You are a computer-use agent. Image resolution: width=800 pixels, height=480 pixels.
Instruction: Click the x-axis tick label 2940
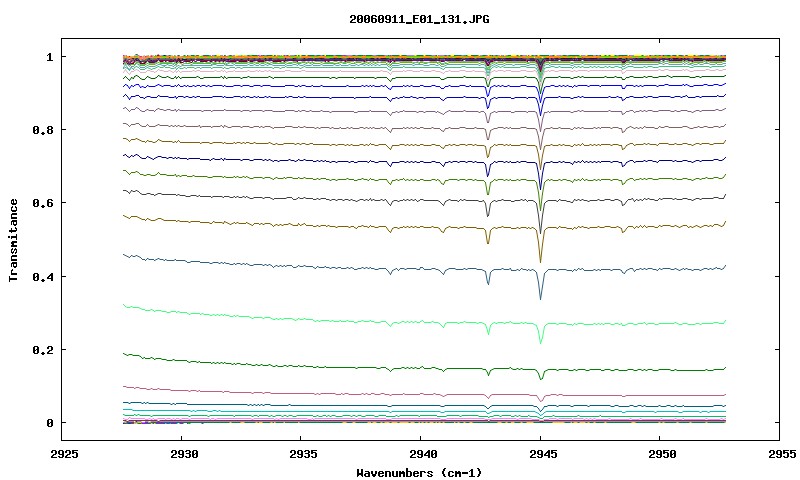423,454
